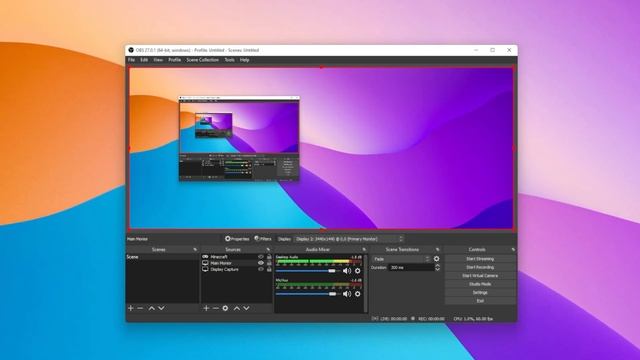The height and width of the screenshot is (360, 640).
Task: Click the Minecraft game capture source icon
Action: pos(205,257)
